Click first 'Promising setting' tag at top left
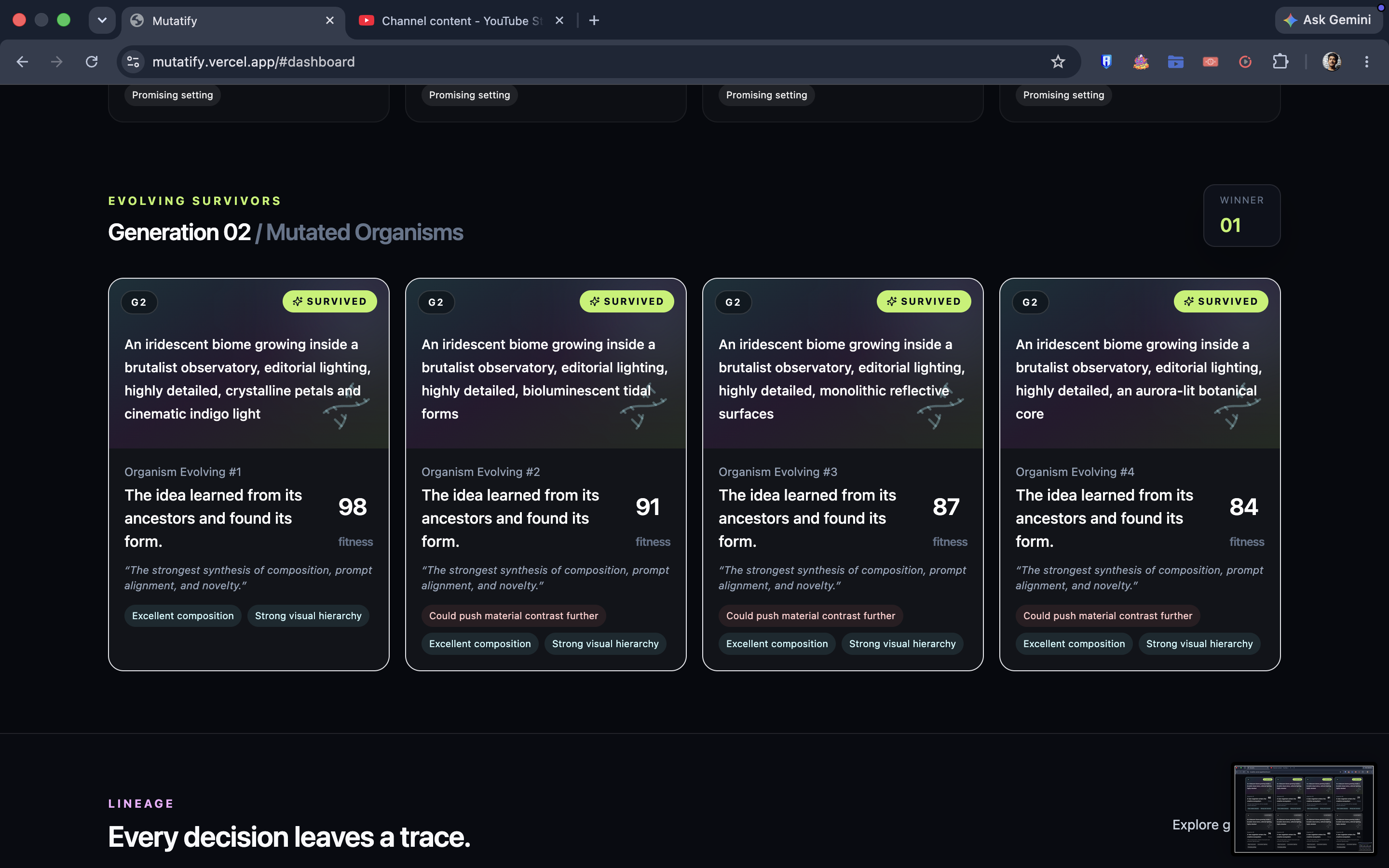This screenshot has width=1389, height=868. (x=172, y=95)
